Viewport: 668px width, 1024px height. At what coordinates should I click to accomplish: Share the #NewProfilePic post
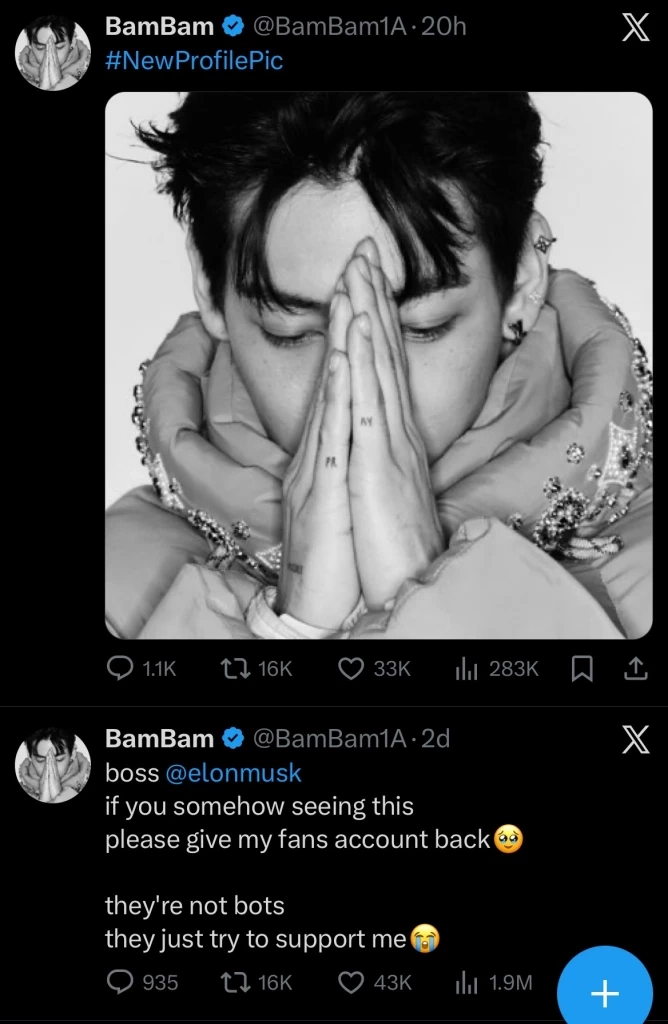[634, 669]
